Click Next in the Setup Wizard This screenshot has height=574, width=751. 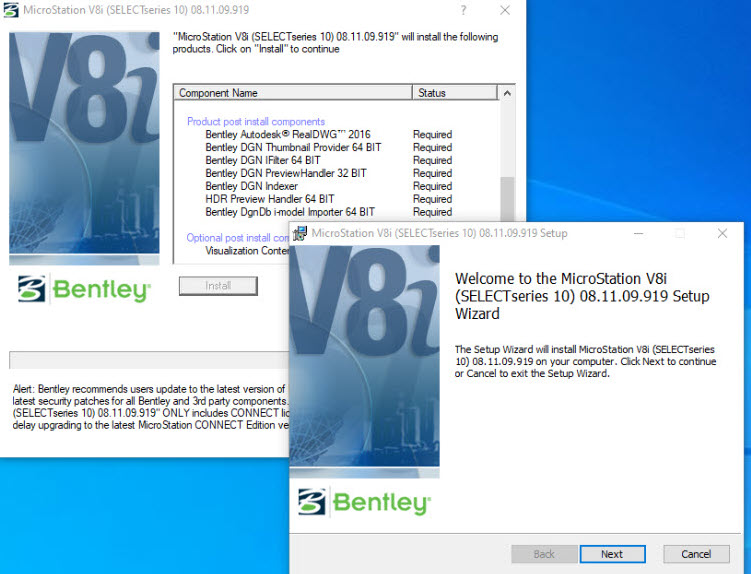[612, 554]
